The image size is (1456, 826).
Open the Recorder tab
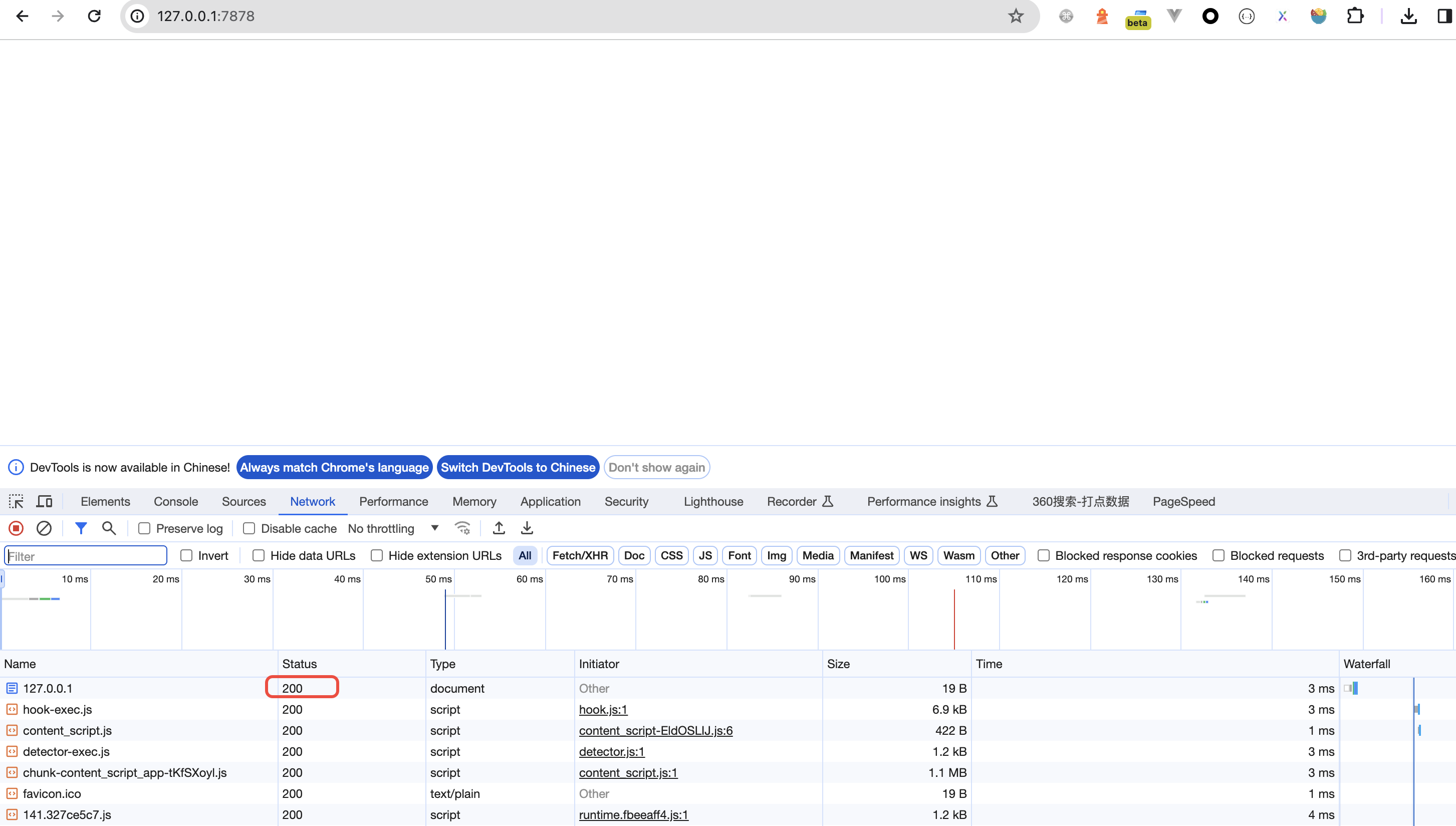pyautogui.click(x=800, y=502)
